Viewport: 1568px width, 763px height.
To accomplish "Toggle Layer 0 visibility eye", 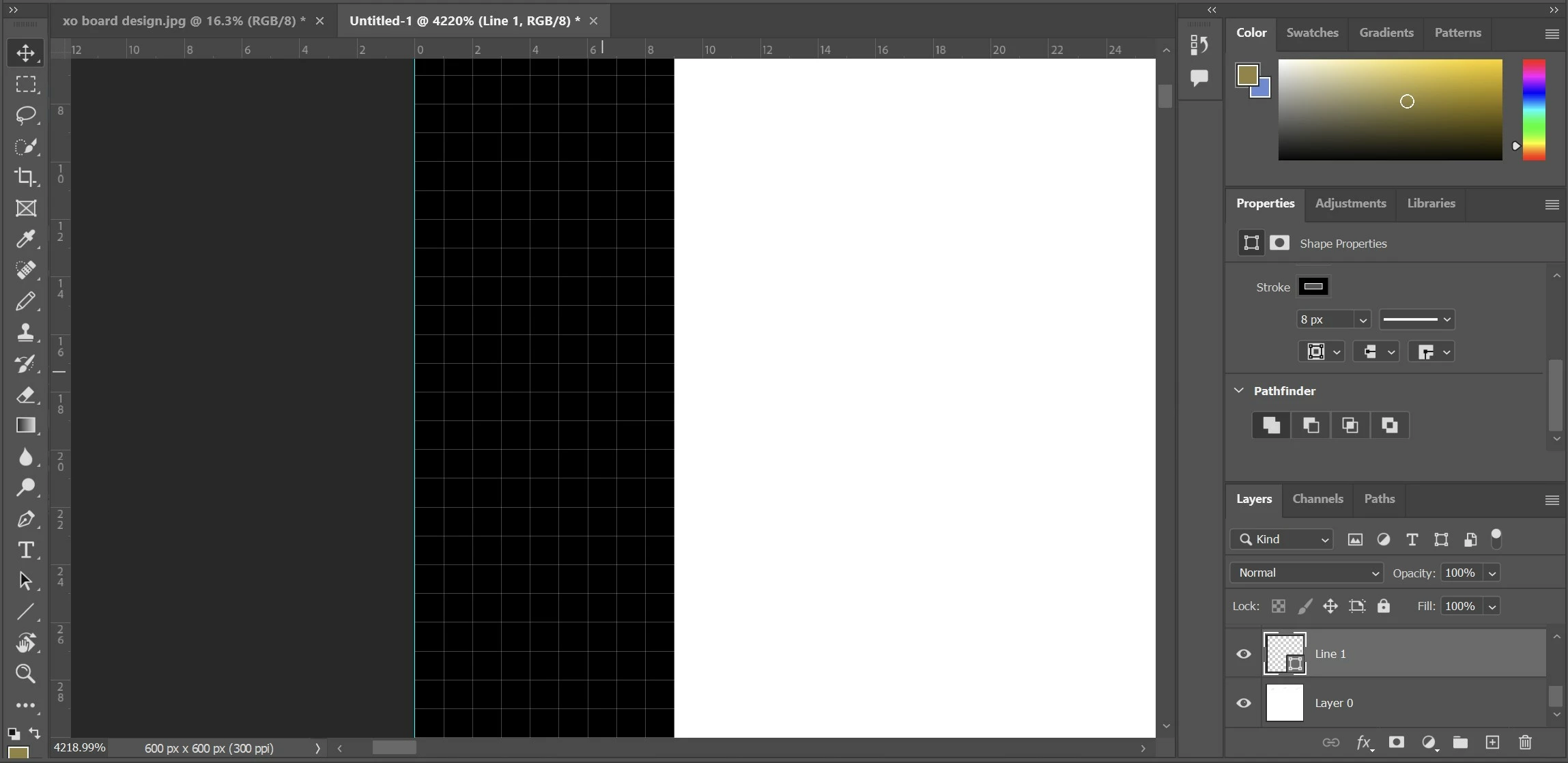I will tap(1244, 703).
